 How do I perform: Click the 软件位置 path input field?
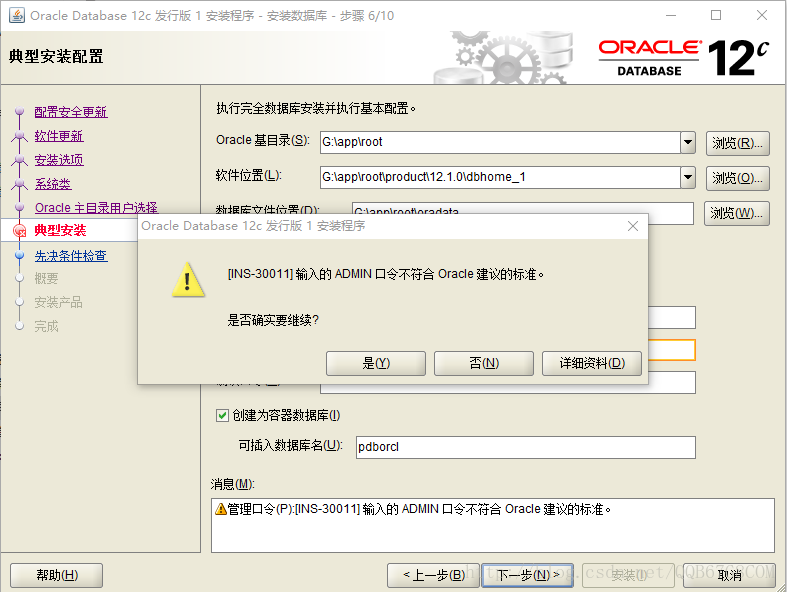coord(500,177)
